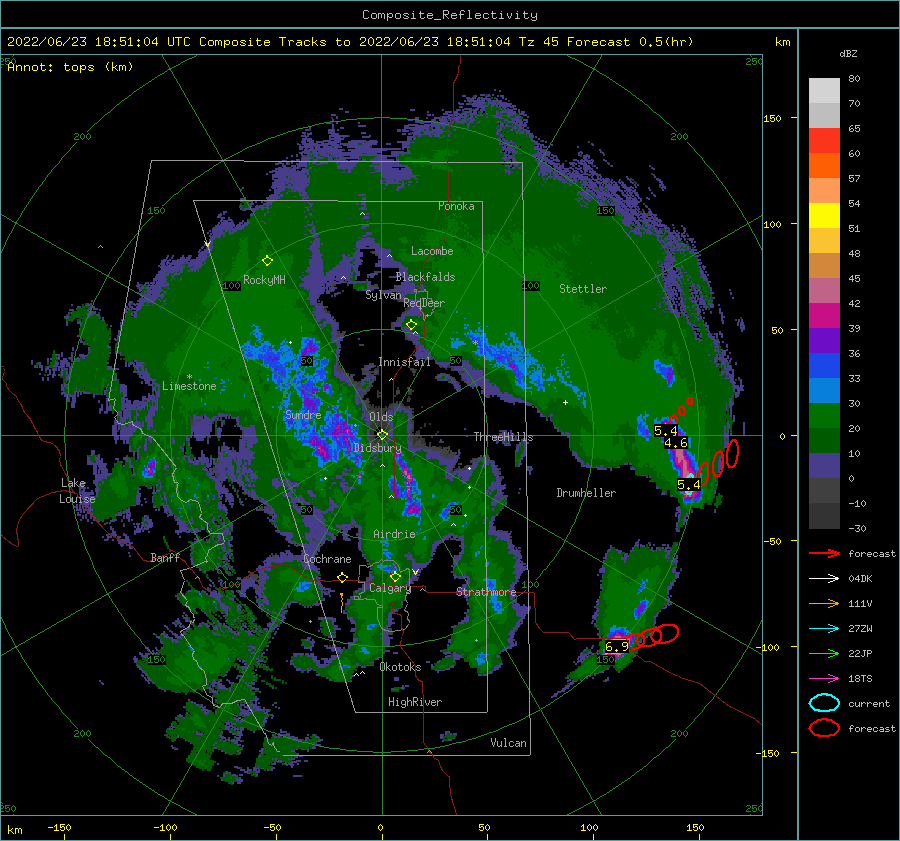
Task: Click the 6.9 storm tops annotation
Action: 617,647
